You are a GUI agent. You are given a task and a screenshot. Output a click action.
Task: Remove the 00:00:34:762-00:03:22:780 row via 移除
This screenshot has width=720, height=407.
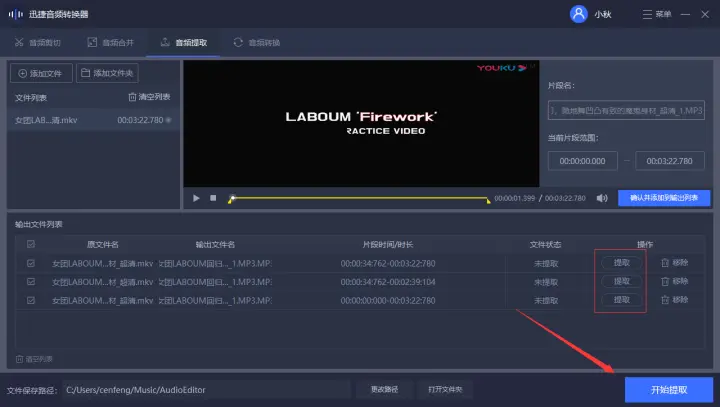tap(675, 263)
